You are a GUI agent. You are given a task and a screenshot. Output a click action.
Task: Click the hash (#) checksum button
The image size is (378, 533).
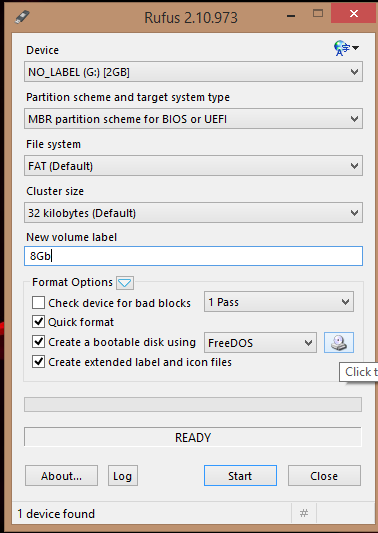(x=304, y=513)
